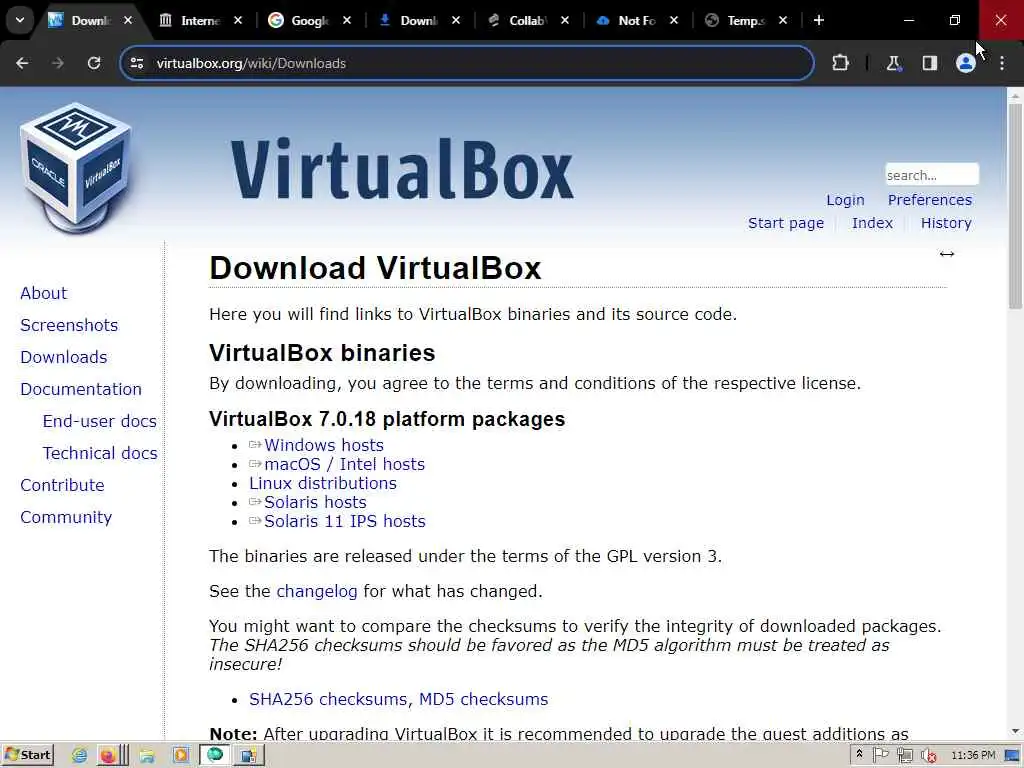Open Documentation in sidebar

pos(81,389)
